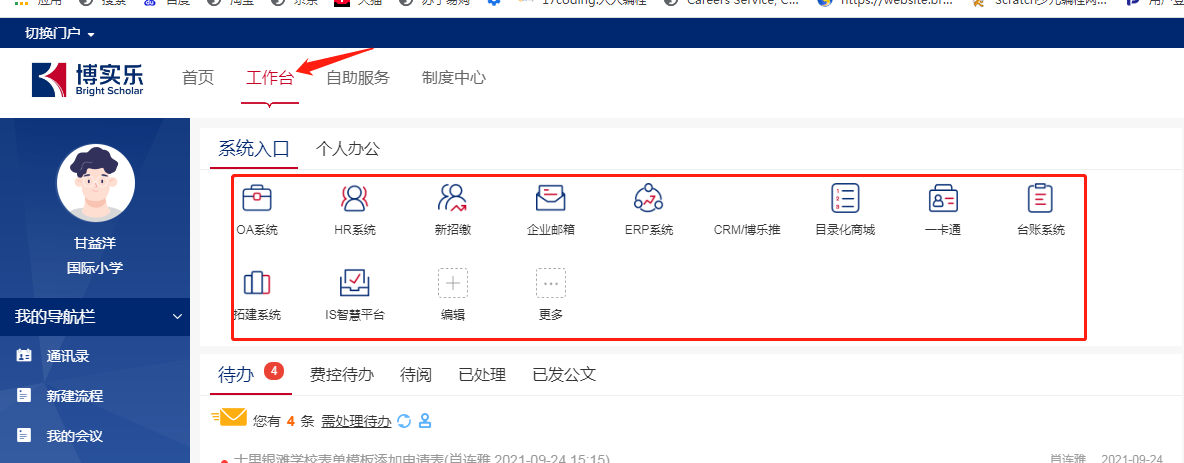The width and height of the screenshot is (1184, 463).
Task: Select the 费控待办 tab
Action: (x=342, y=375)
